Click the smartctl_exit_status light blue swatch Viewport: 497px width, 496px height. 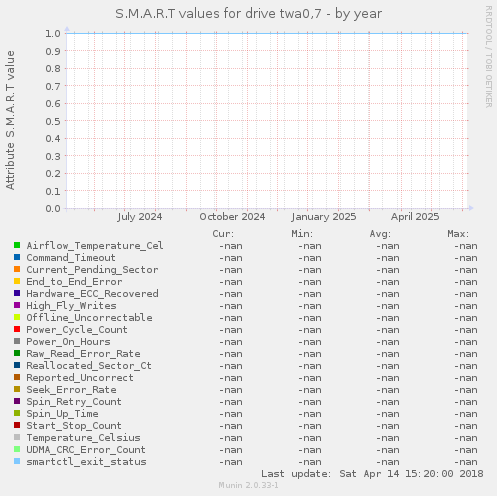click(17, 461)
